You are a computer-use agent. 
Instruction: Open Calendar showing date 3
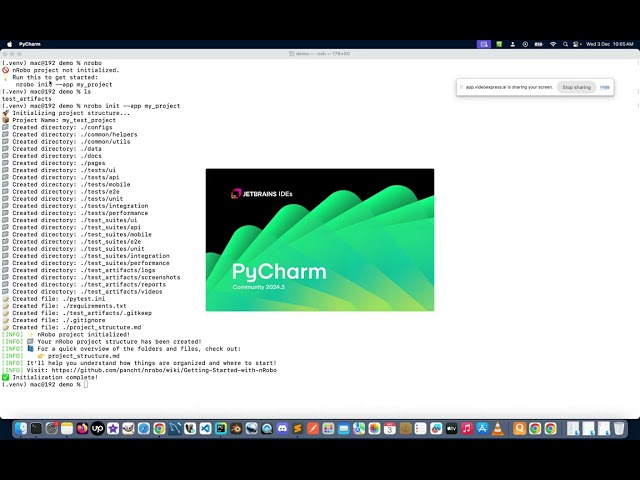coord(390,429)
